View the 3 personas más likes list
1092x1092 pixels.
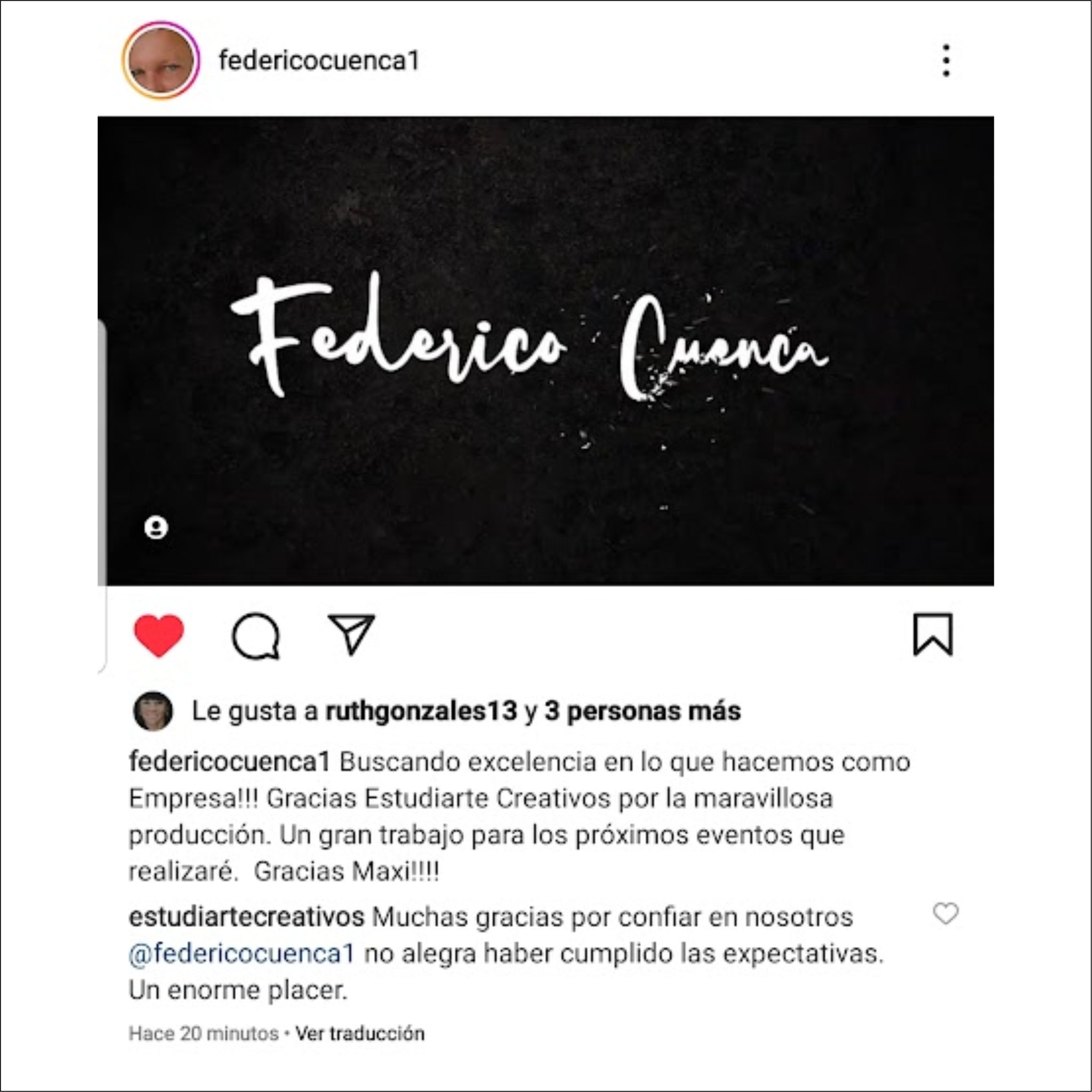pos(643,711)
